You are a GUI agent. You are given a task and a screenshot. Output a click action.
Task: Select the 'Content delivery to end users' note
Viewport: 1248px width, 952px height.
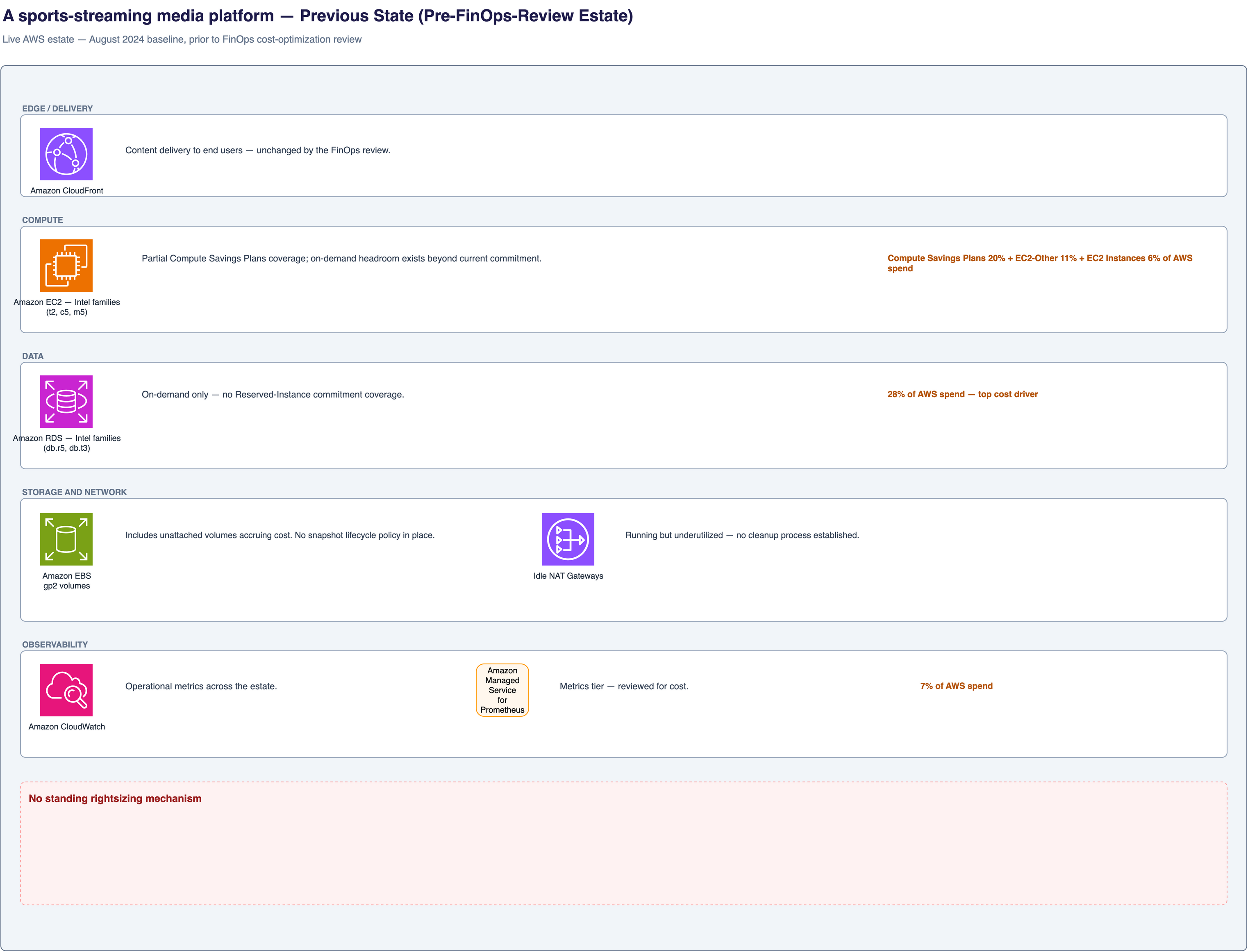[258, 150]
